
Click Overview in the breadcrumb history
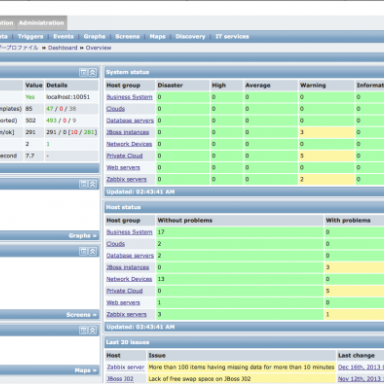(x=98, y=48)
